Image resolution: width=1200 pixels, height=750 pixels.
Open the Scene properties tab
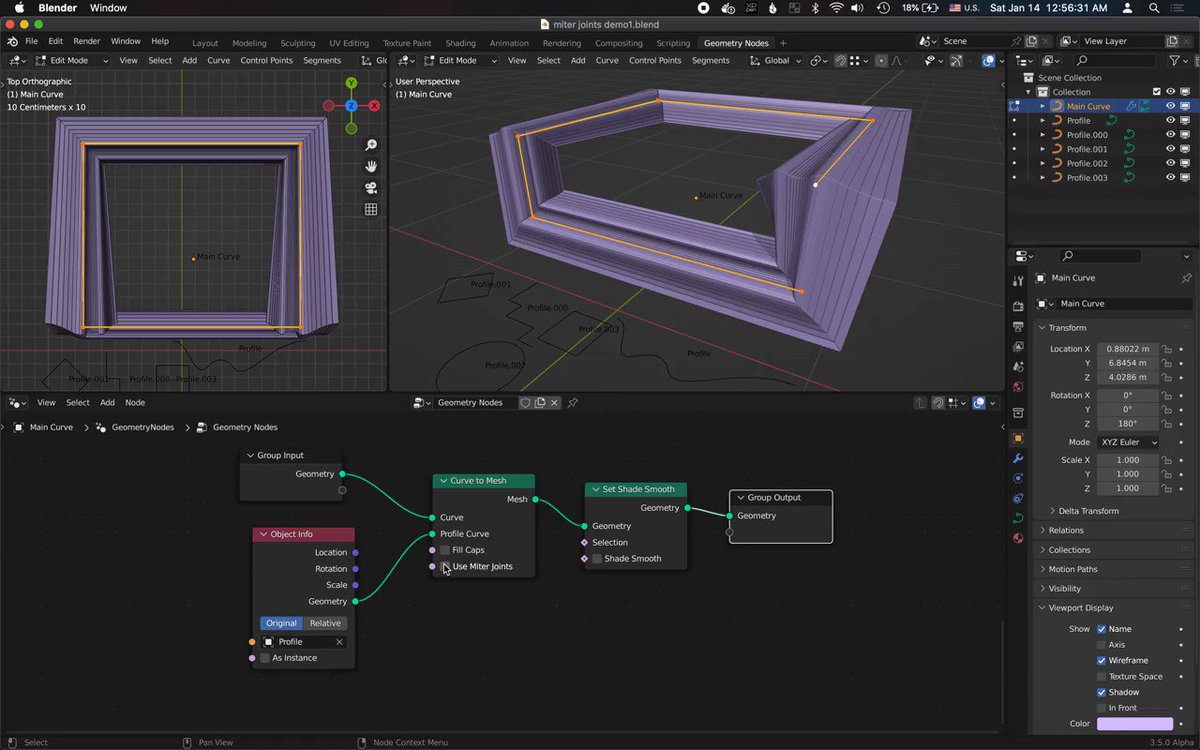1018,367
